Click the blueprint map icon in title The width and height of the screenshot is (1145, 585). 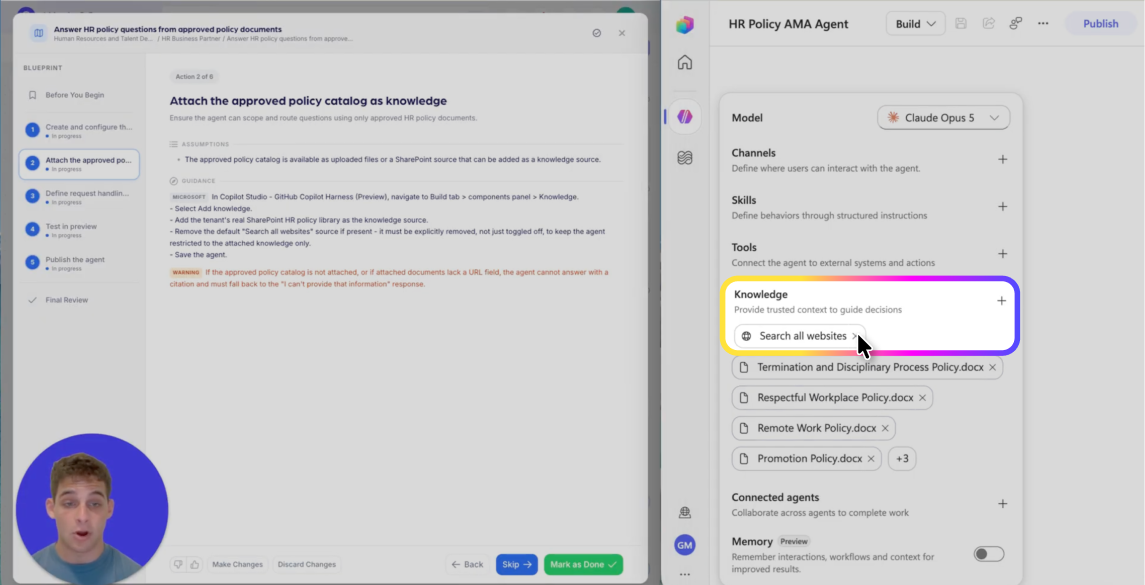point(39,33)
